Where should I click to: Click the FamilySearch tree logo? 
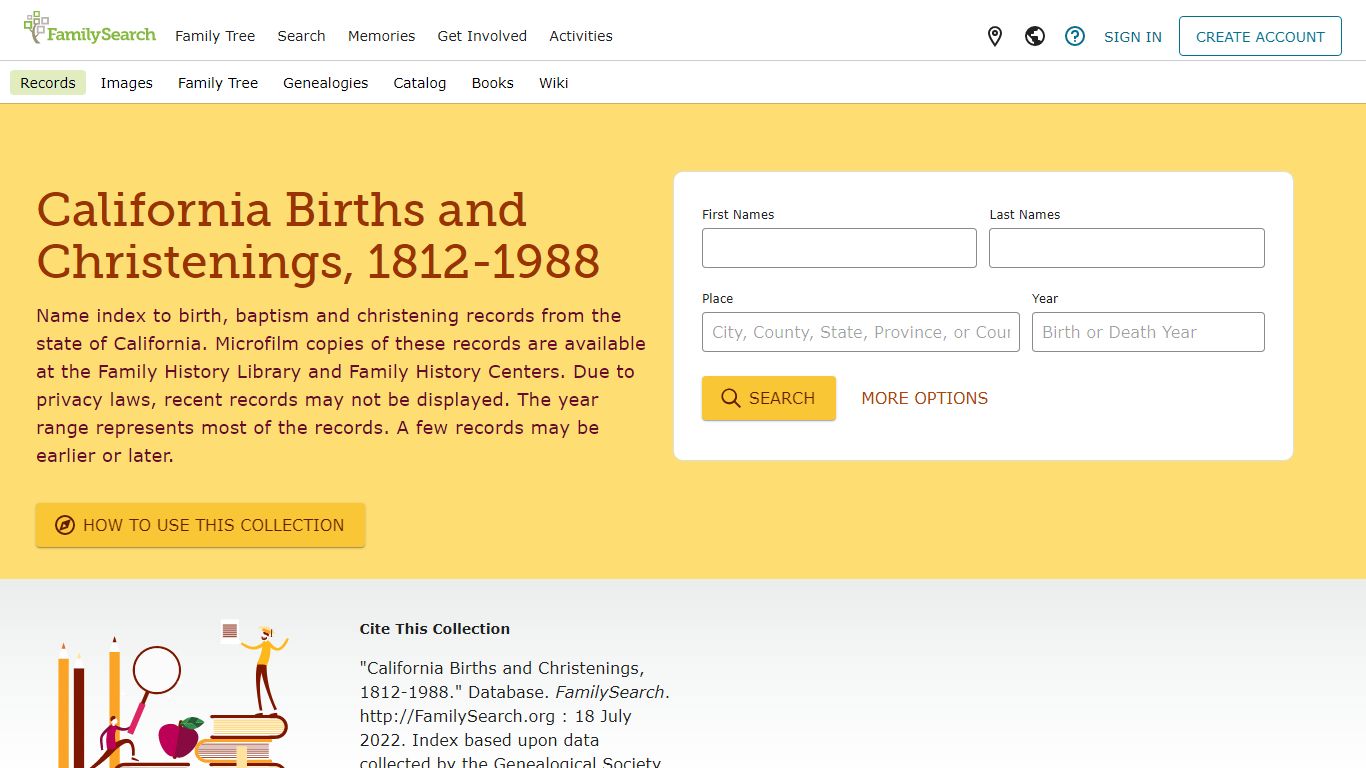(90, 29)
